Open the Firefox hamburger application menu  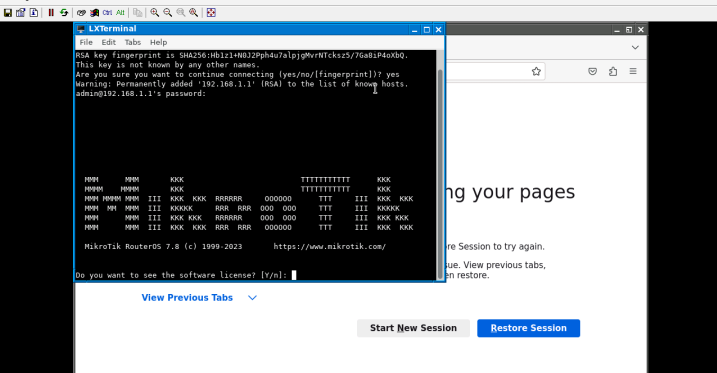click(x=633, y=71)
